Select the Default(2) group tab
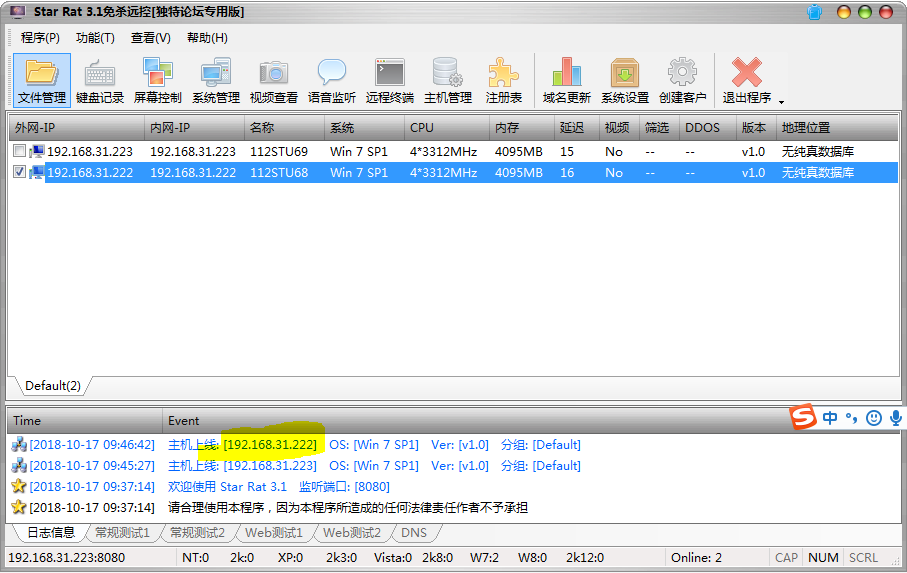The image size is (907, 573). [53, 386]
